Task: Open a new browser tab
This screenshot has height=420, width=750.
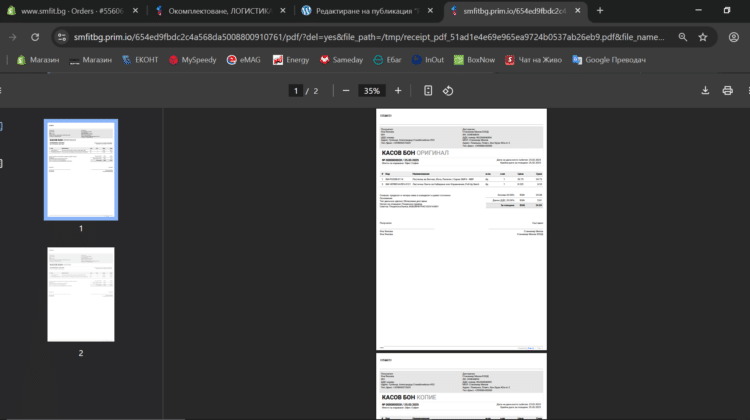Action: [600, 10]
